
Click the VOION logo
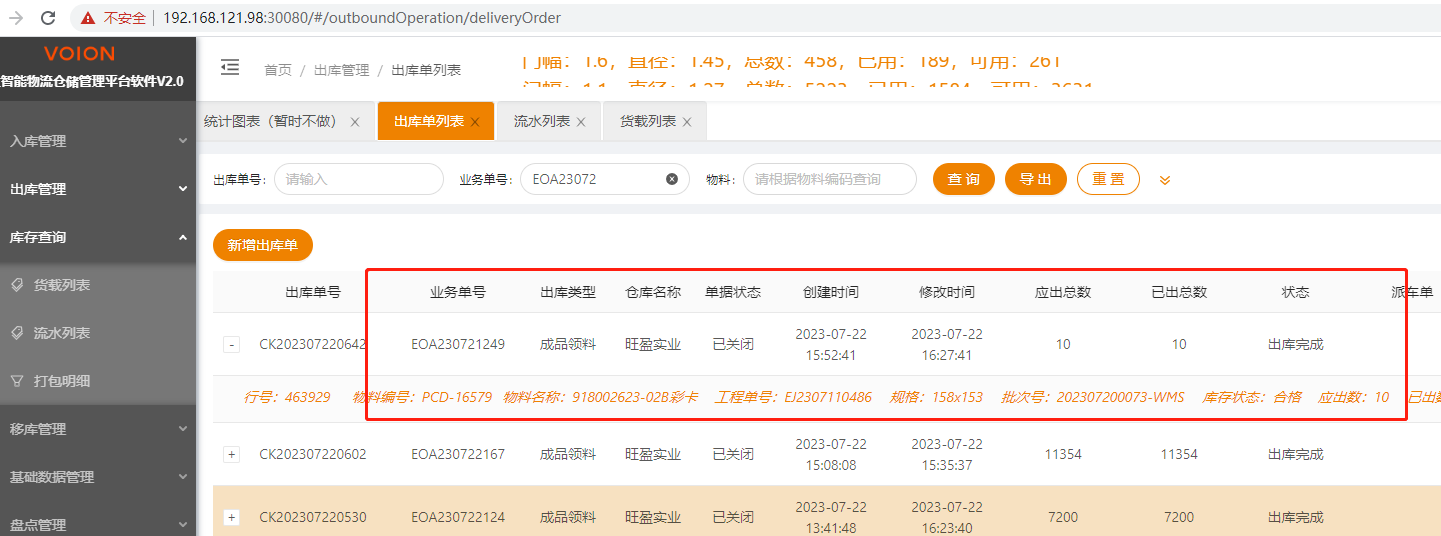point(79,54)
